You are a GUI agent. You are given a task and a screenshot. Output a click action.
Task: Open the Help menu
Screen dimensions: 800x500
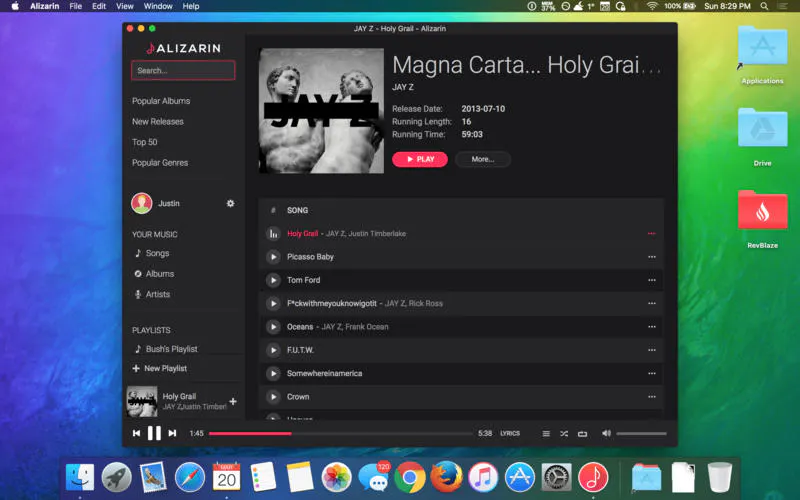191,6
